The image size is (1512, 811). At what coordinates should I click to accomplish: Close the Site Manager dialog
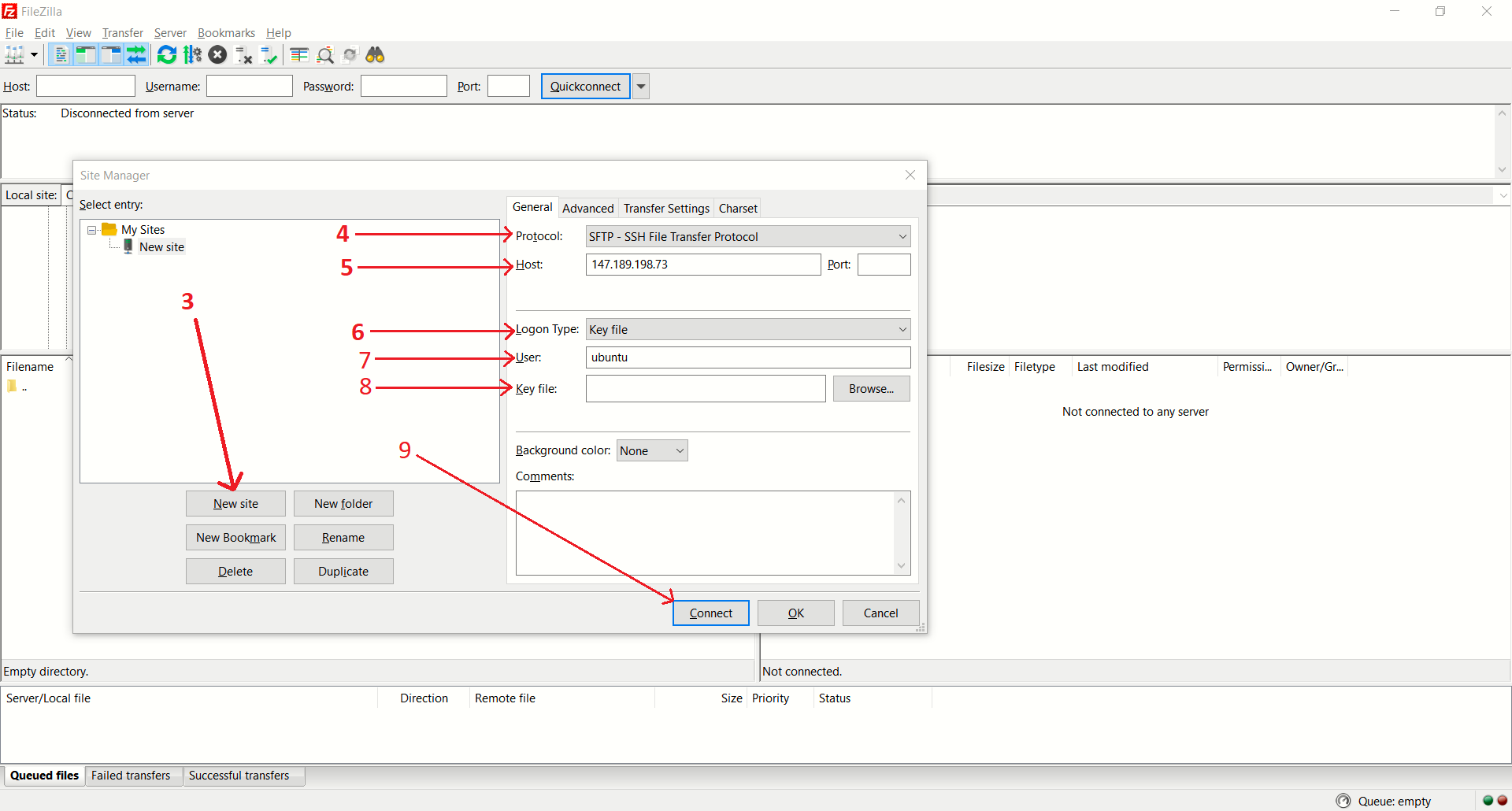point(910,175)
